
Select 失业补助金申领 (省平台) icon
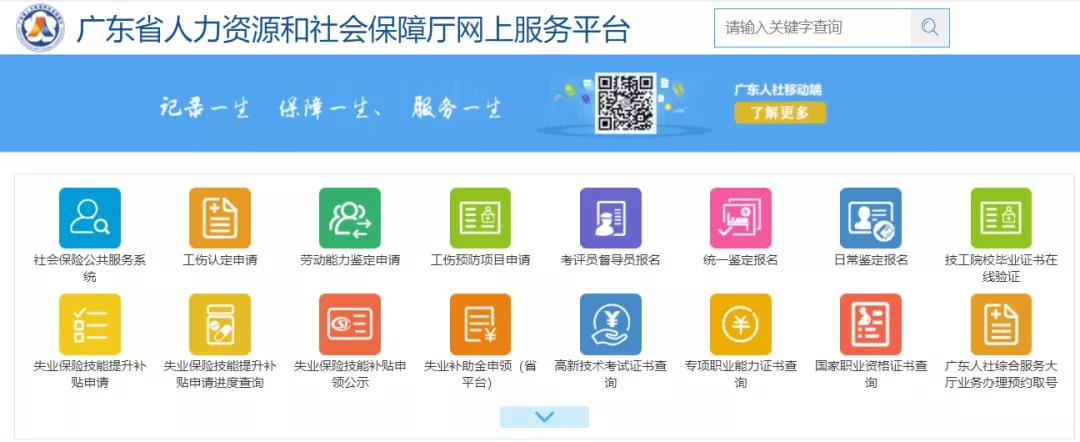[480, 324]
